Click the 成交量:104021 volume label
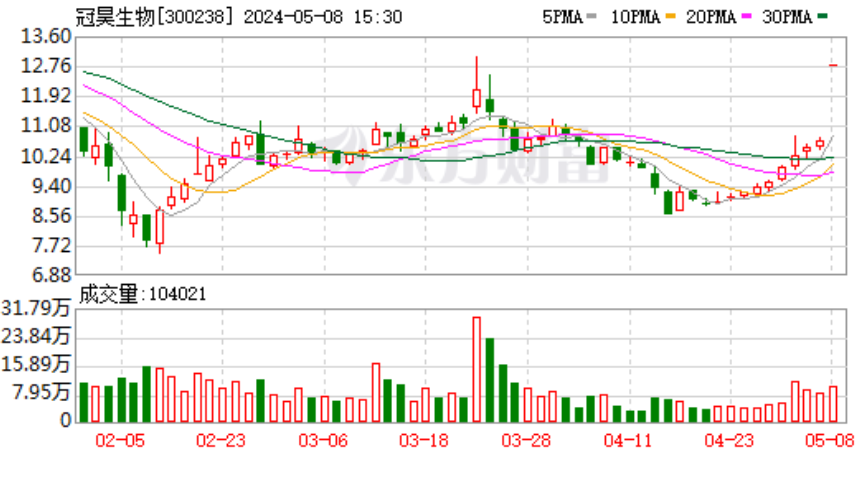This screenshot has height=502, width=855. (x=143, y=294)
